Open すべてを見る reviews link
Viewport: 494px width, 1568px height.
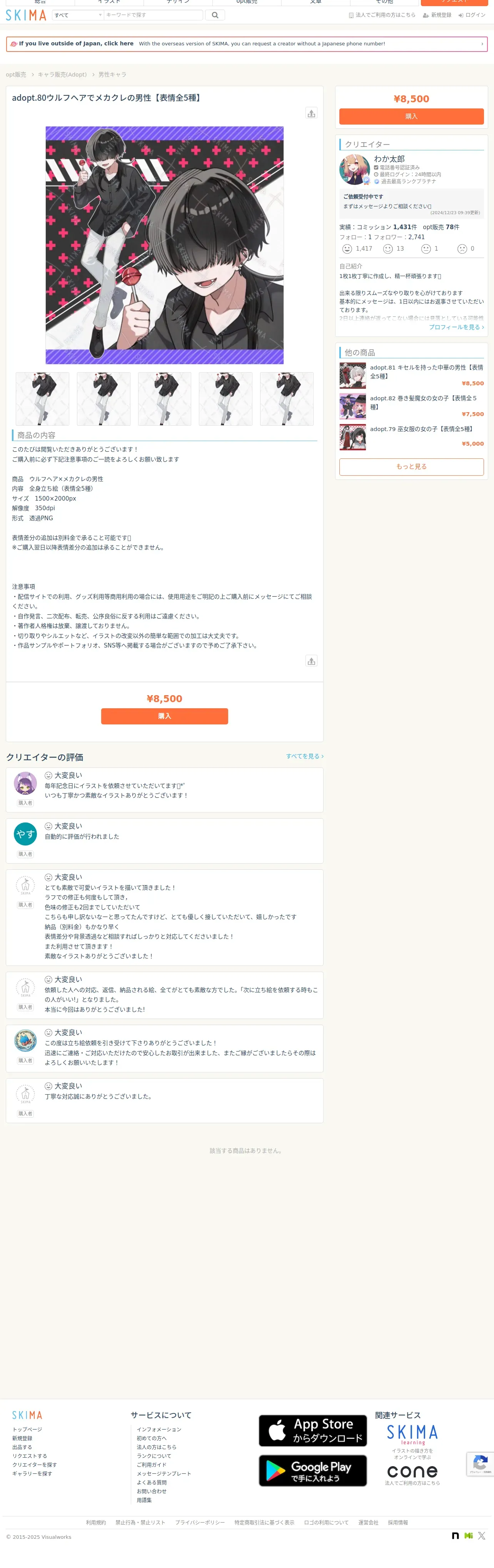pos(305,757)
